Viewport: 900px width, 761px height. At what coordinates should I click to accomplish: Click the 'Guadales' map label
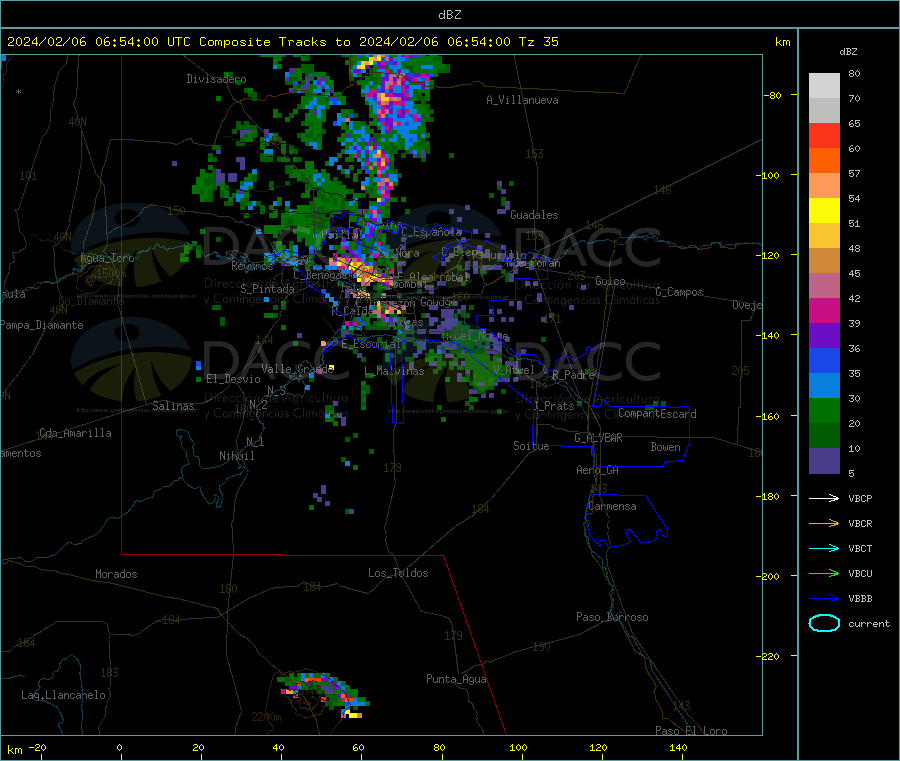(x=534, y=215)
